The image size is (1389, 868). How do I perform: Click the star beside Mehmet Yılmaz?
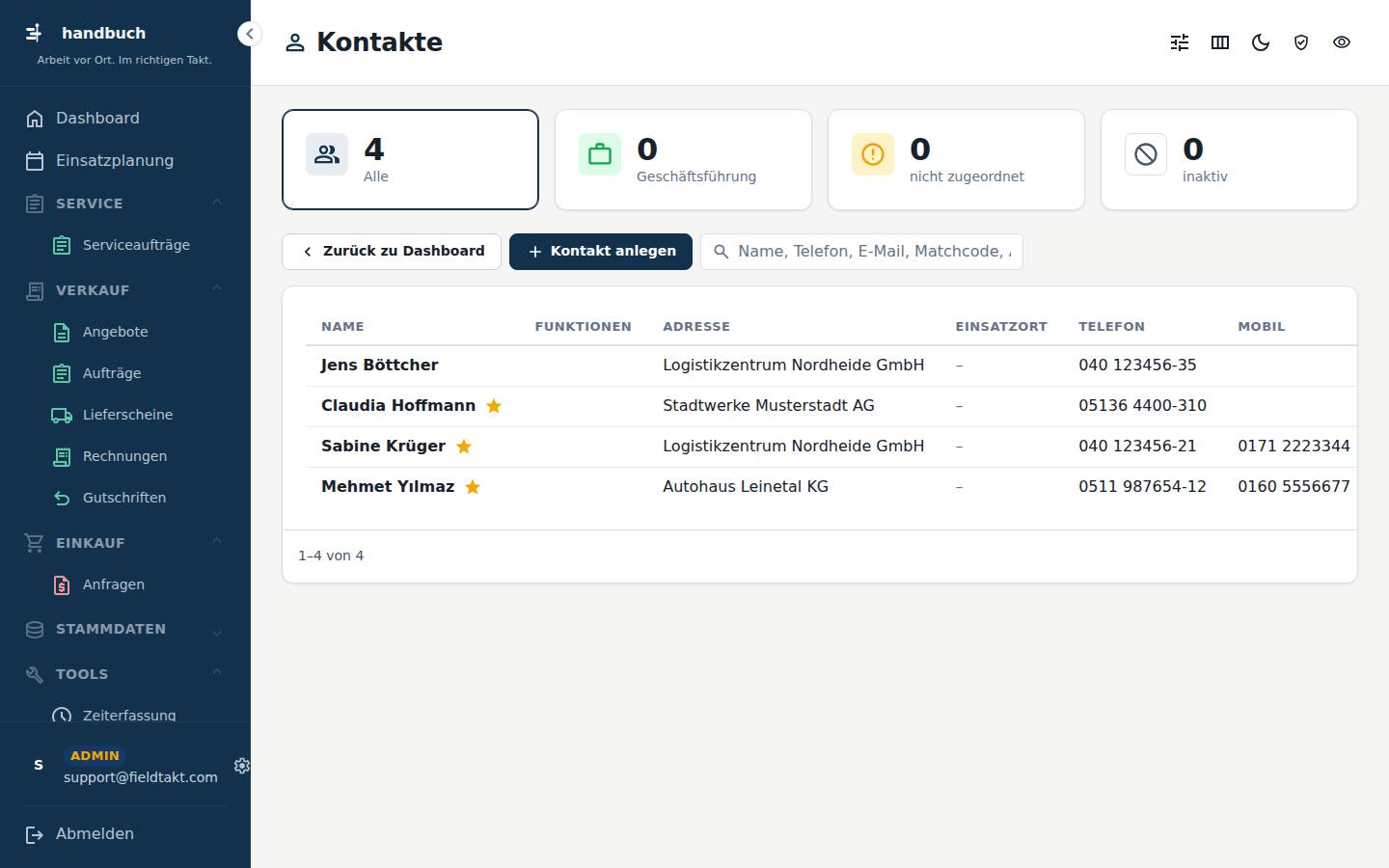pyautogui.click(x=473, y=487)
